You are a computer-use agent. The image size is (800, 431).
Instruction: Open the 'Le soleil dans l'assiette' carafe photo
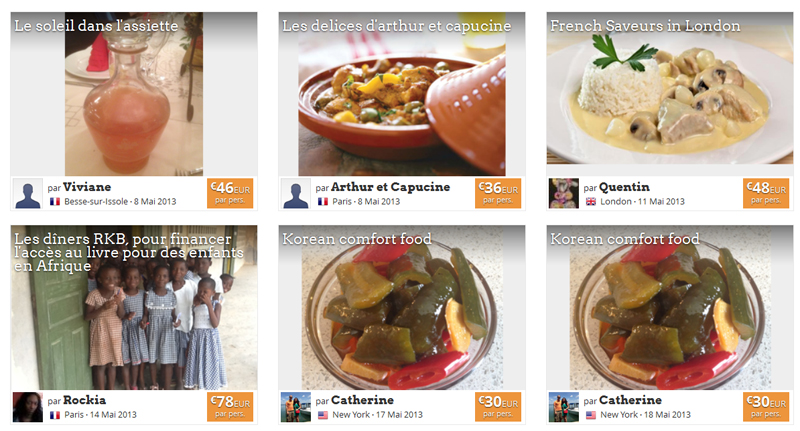[x=134, y=94]
